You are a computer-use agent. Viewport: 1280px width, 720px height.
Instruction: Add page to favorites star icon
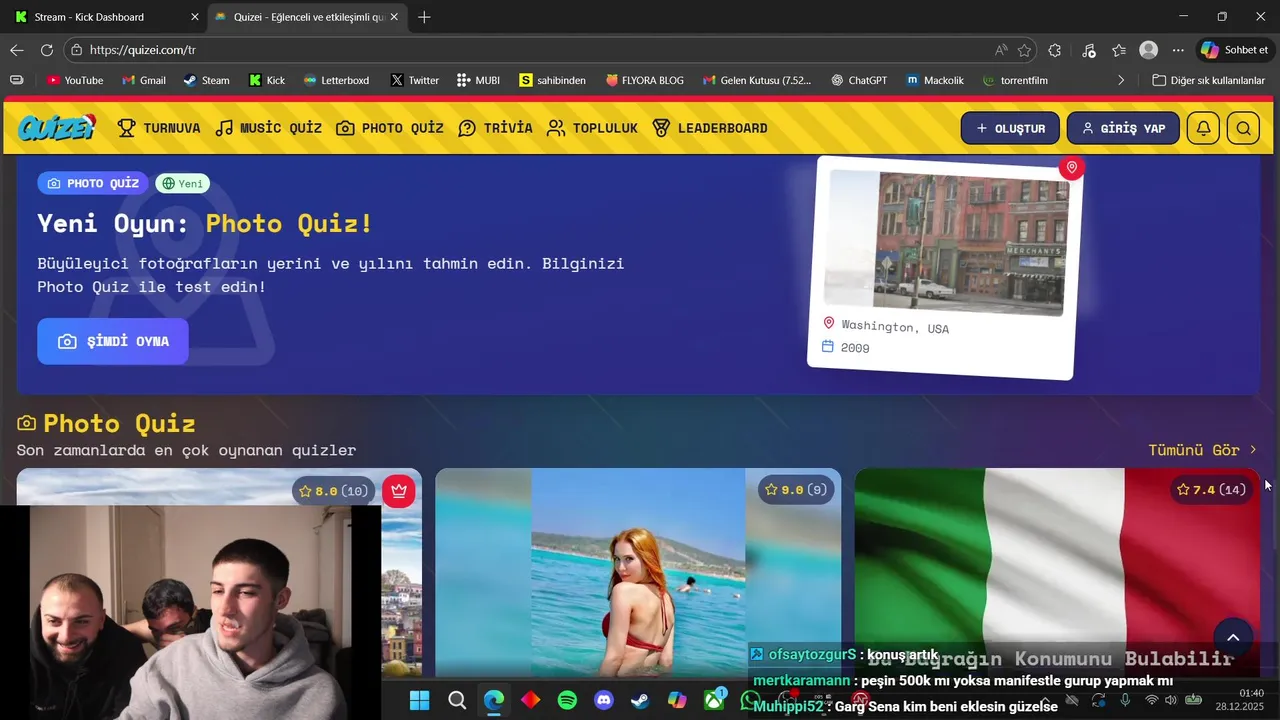click(1025, 50)
